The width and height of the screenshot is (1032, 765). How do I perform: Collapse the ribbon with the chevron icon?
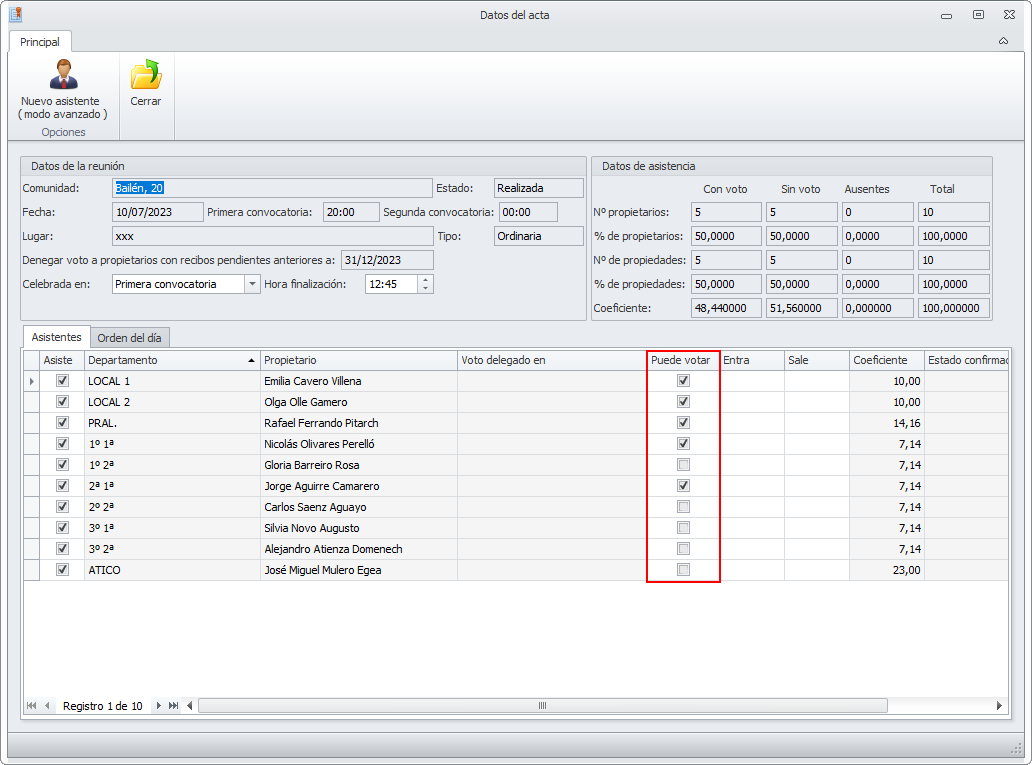click(1003, 42)
